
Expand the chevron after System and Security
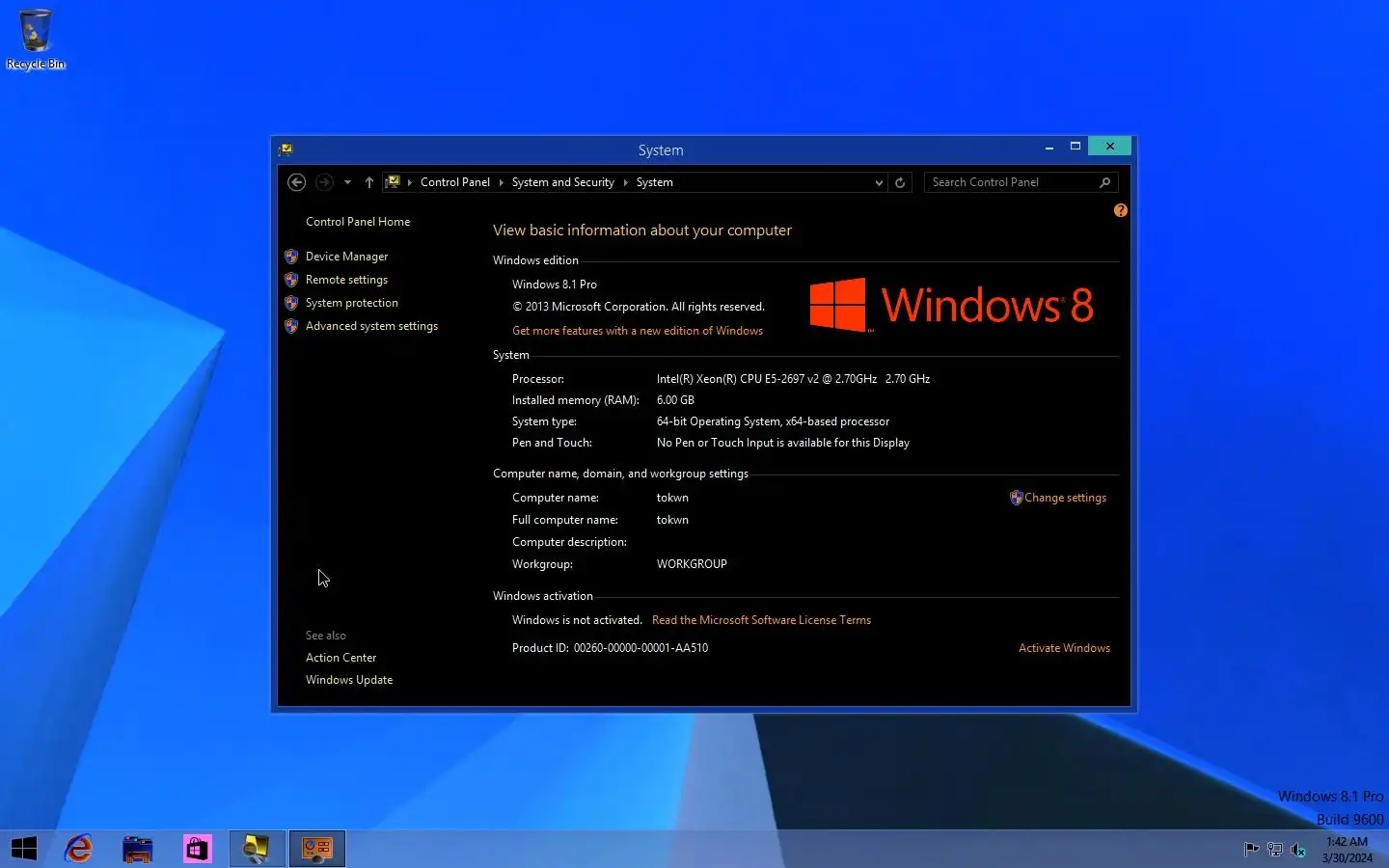(625, 182)
